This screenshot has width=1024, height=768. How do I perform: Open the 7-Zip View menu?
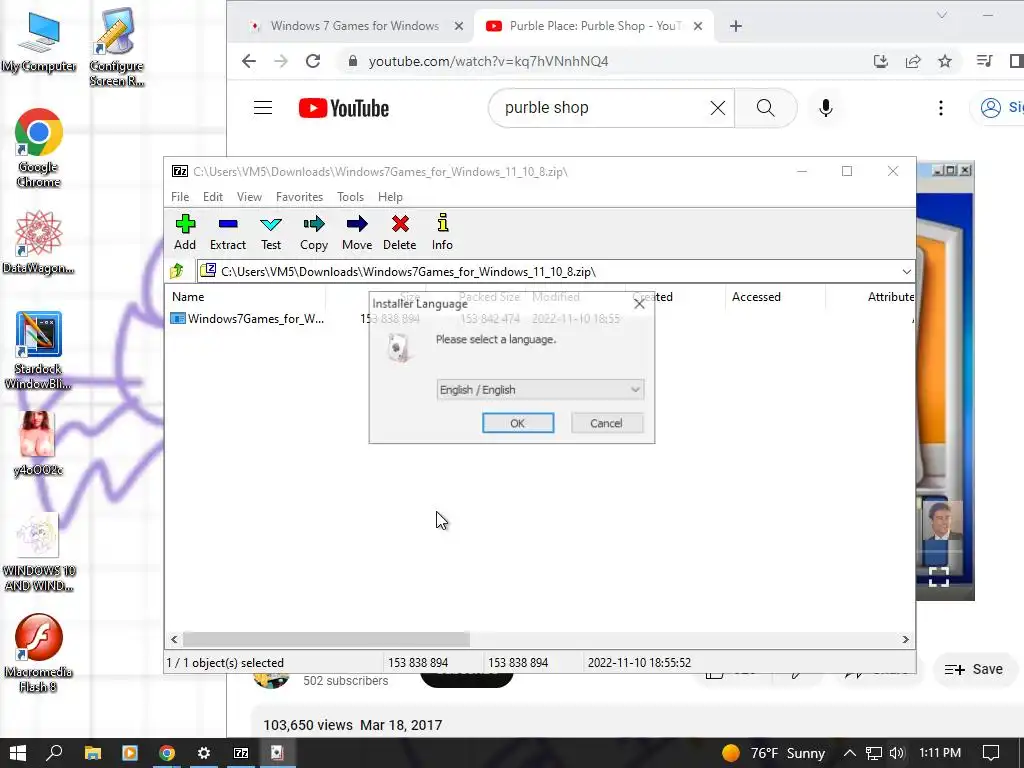click(x=249, y=197)
